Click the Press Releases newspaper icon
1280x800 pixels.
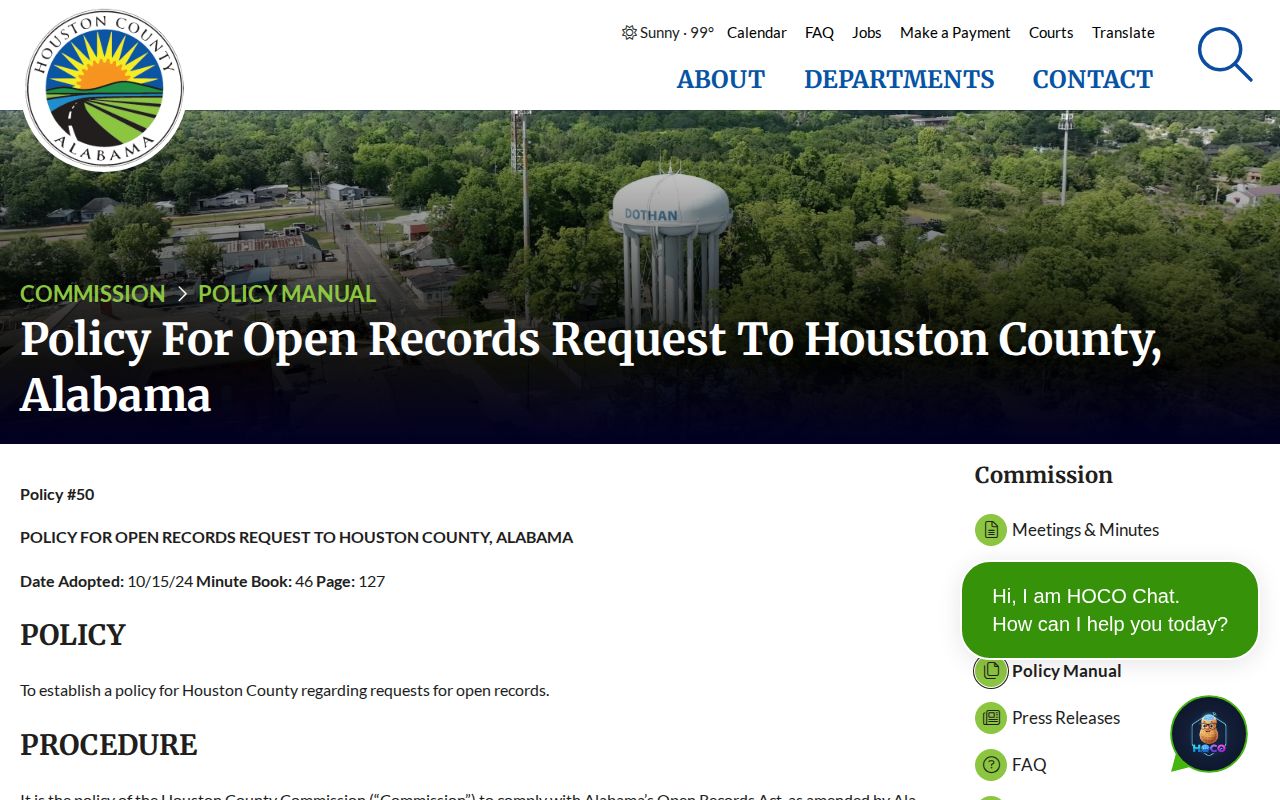tap(991, 718)
